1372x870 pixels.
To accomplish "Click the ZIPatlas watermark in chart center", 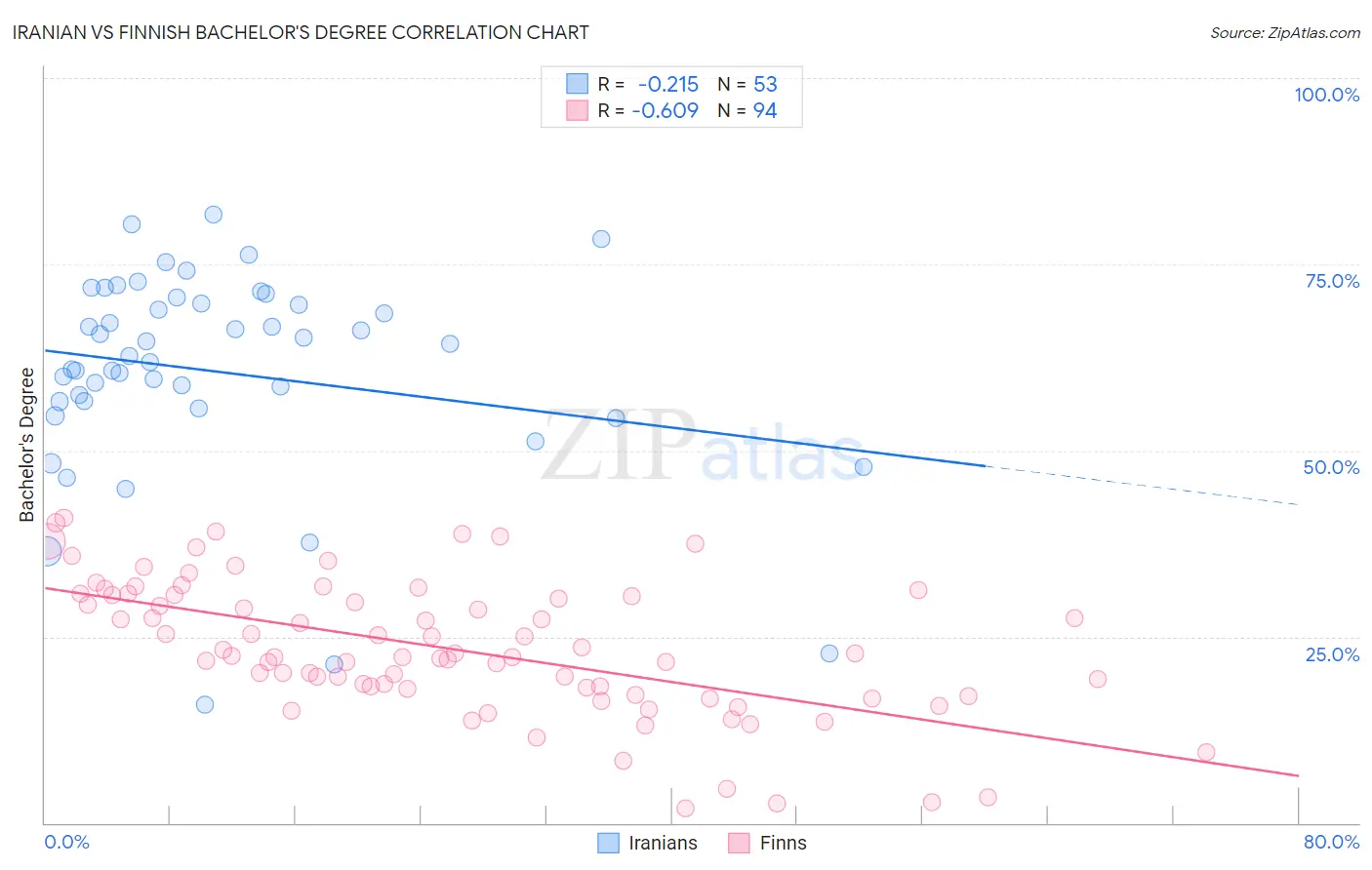I will click(x=702, y=447).
